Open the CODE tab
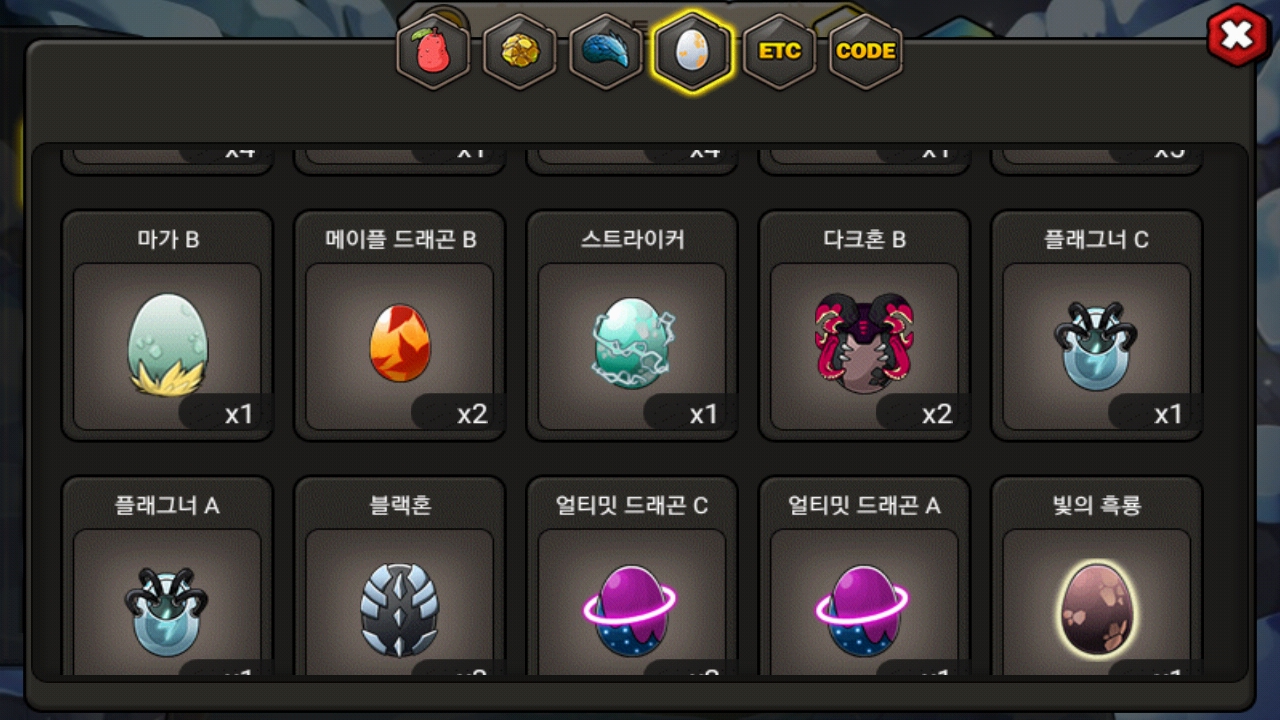Screen dimensions: 1280x720 [866, 52]
